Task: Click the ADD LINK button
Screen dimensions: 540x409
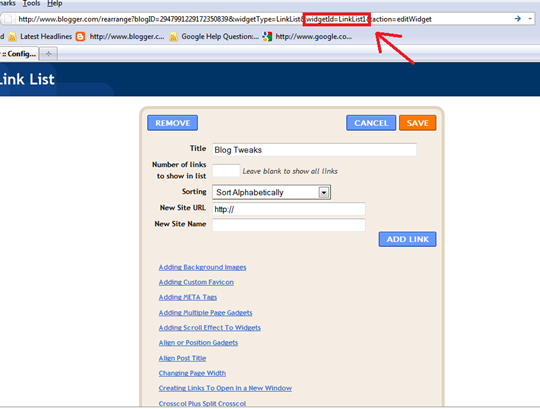Action: coord(407,239)
